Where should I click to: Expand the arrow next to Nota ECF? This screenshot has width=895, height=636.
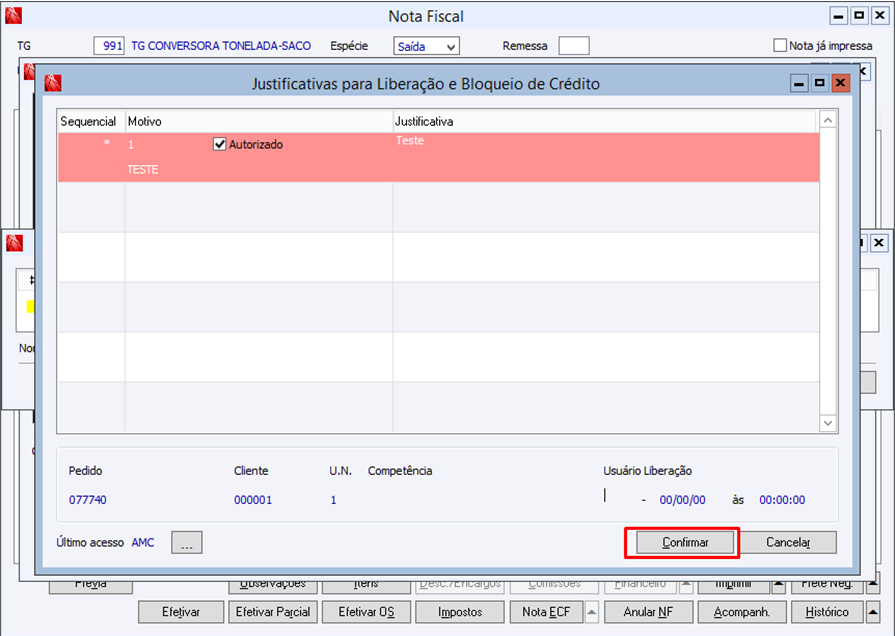click(x=592, y=612)
